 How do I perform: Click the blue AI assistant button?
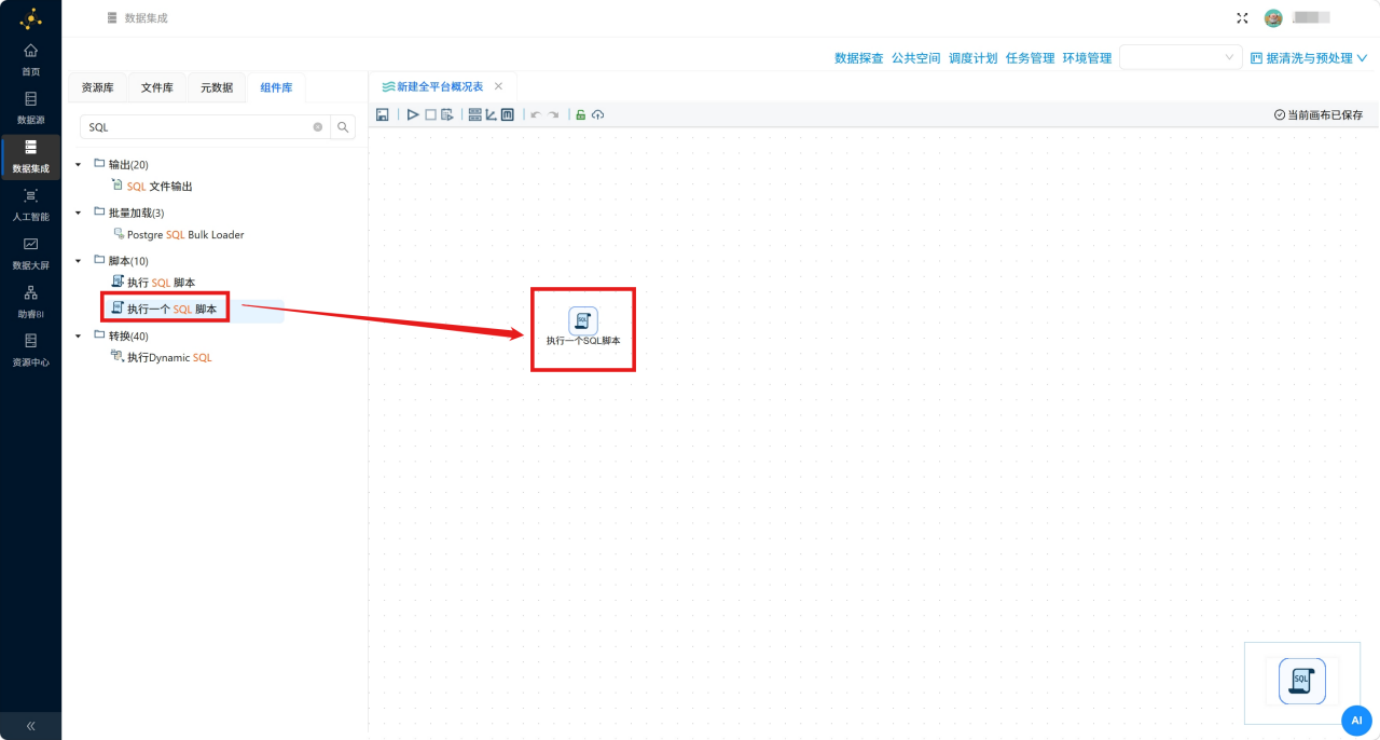coord(1357,720)
